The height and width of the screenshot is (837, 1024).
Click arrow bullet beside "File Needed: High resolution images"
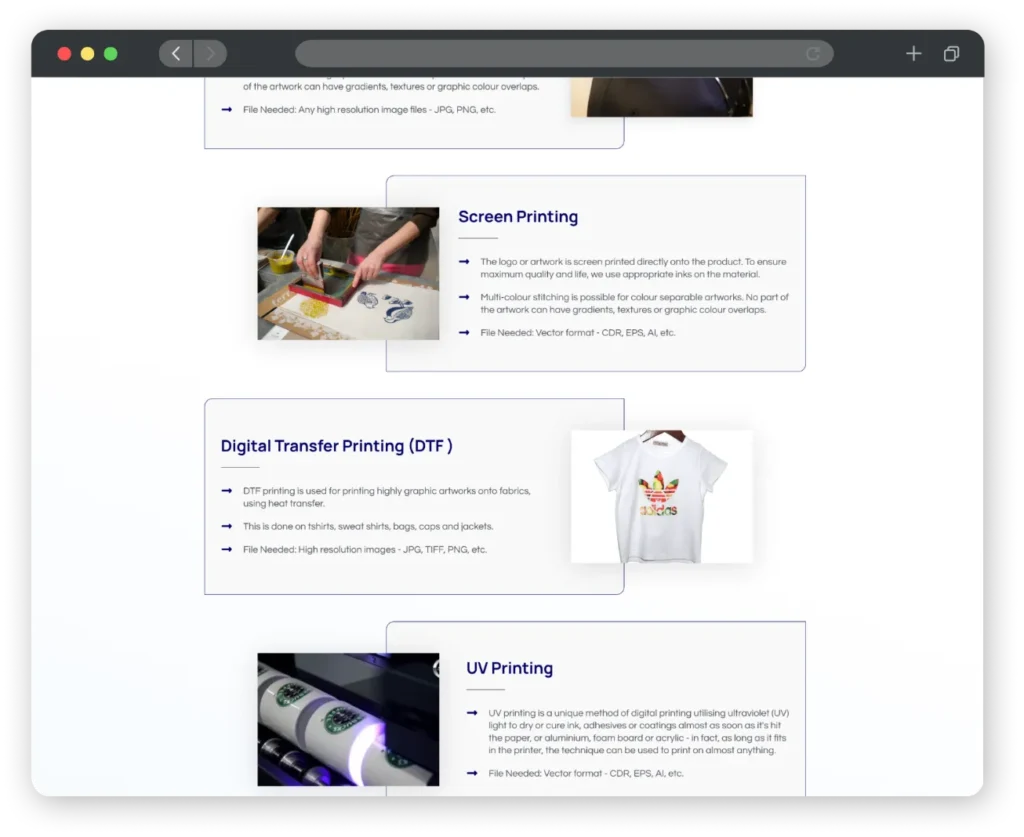(x=227, y=550)
